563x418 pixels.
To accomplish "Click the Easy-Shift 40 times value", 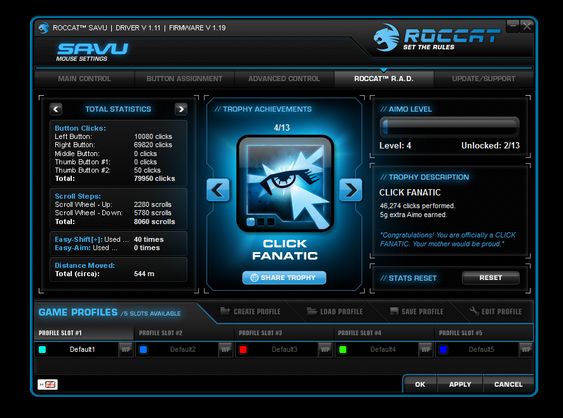I will coord(149,239).
